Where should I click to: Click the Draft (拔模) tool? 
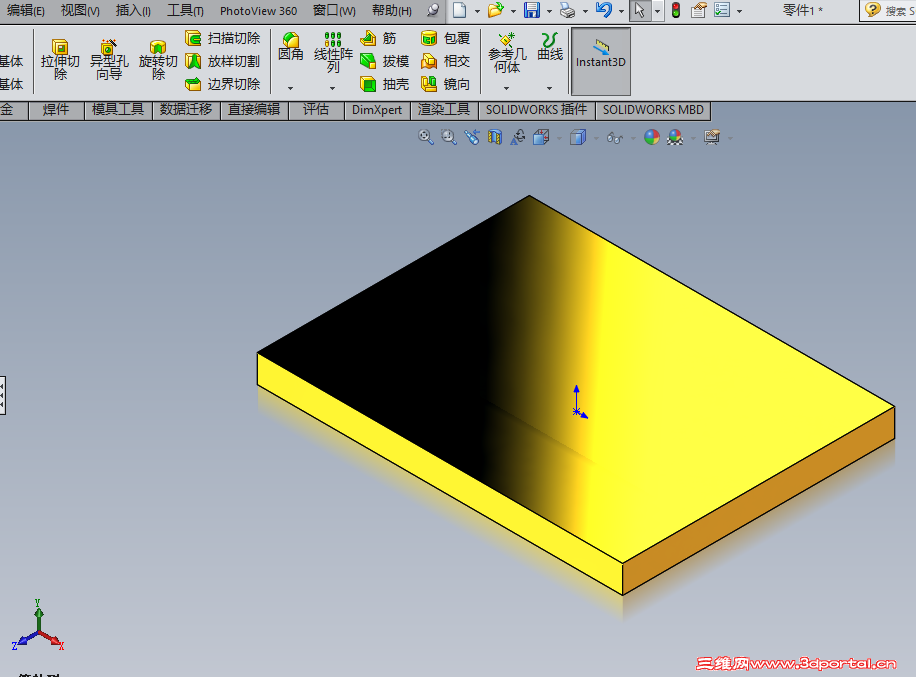tap(384, 61)
